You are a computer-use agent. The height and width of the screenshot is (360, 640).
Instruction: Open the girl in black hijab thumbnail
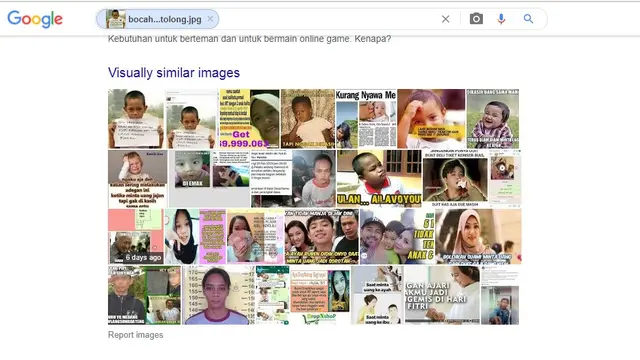[195, 237]
